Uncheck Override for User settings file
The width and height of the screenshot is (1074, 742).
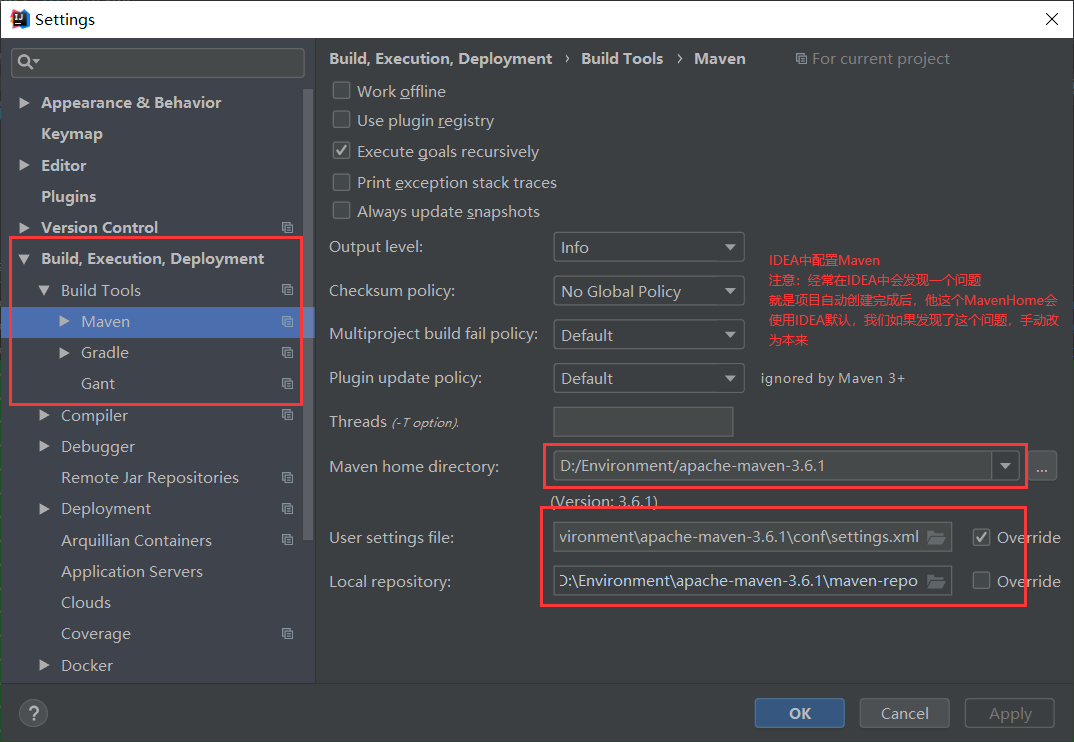981,537
